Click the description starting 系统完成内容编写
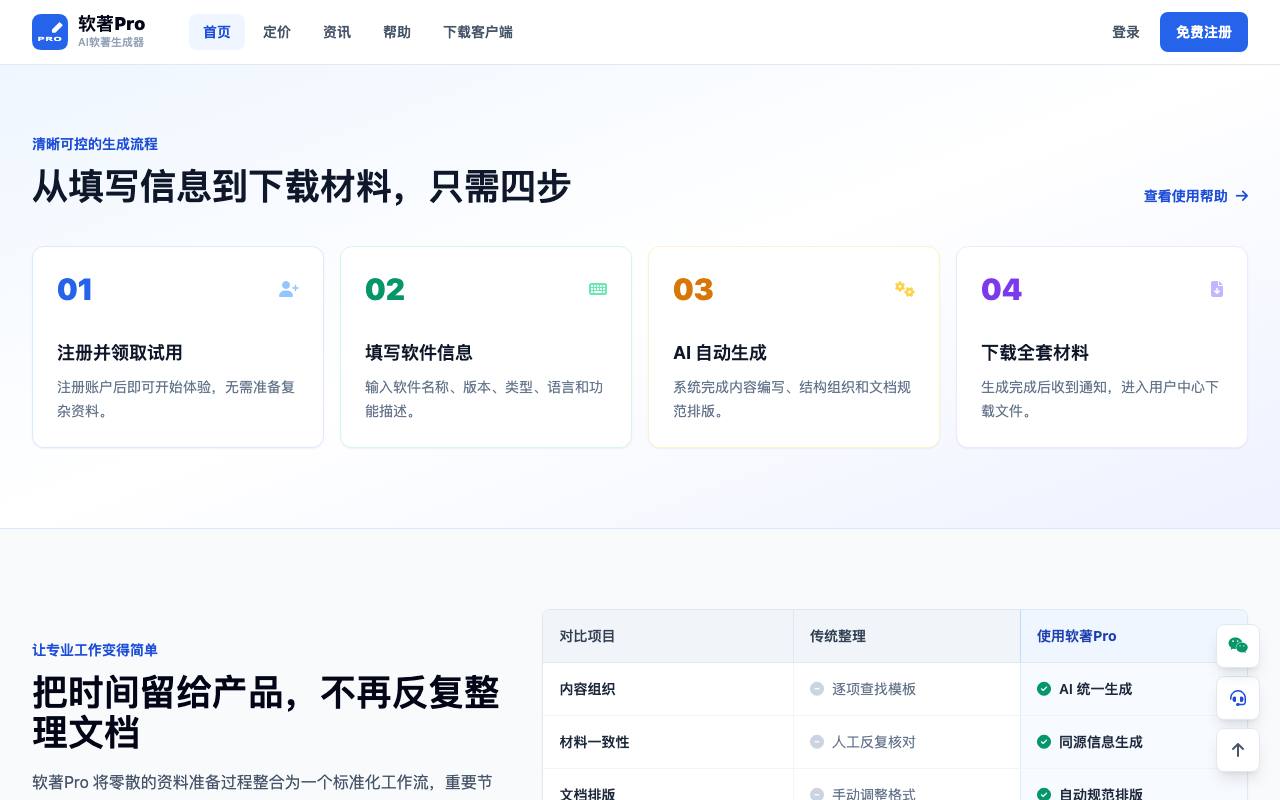 (793, 399)
